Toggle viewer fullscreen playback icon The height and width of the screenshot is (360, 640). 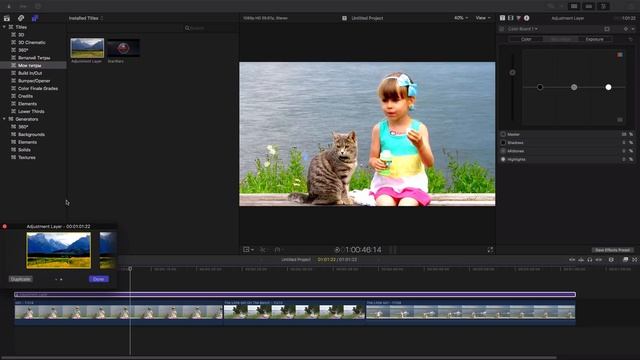[x=490, y=250]
